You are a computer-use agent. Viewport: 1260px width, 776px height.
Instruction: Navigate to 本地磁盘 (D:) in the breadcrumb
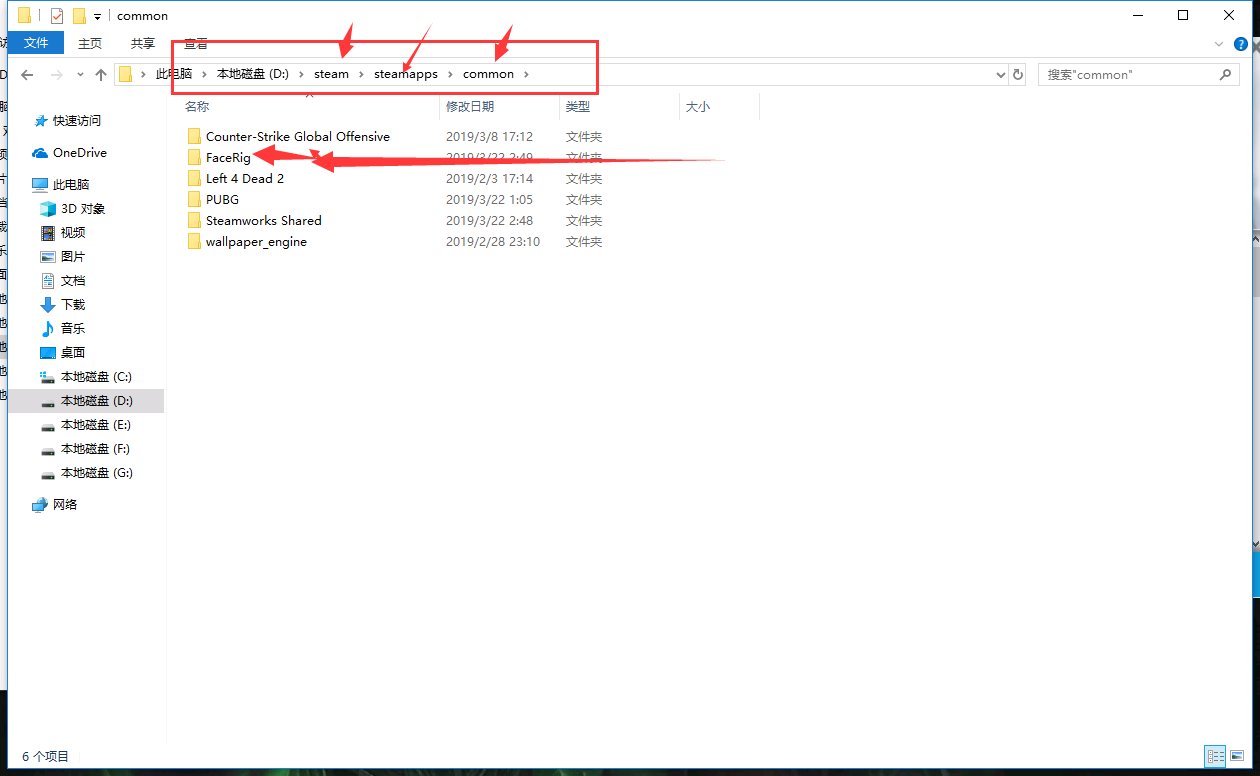[x=253, y=74]
